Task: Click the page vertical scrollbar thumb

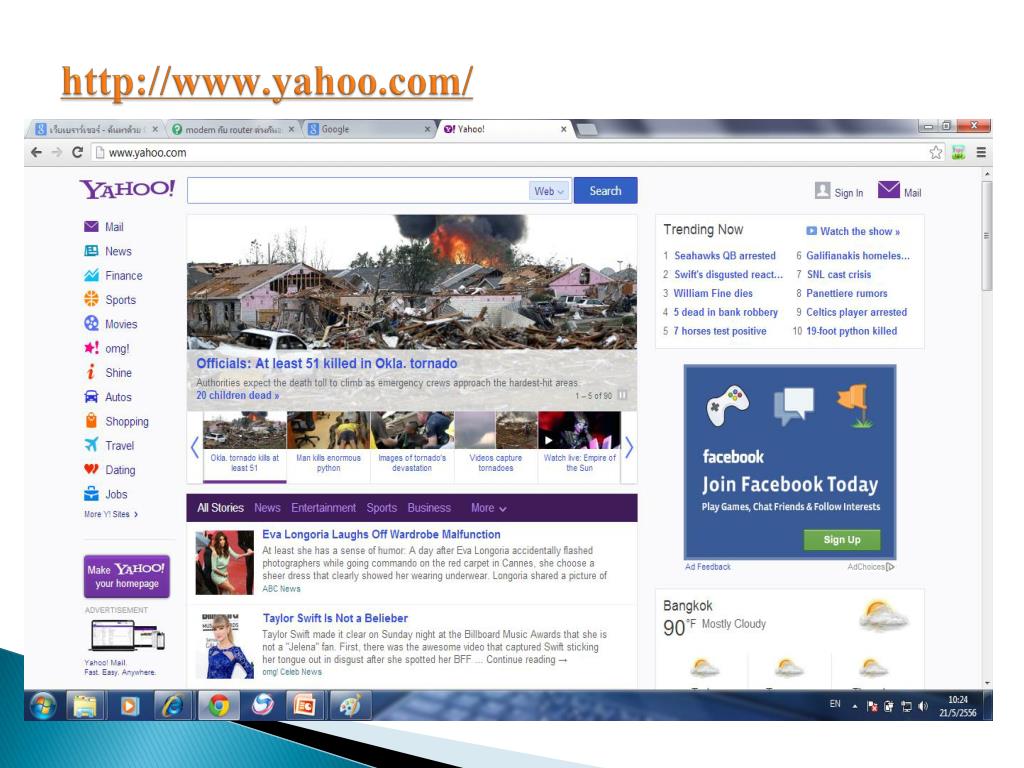Action: (987, 235)
